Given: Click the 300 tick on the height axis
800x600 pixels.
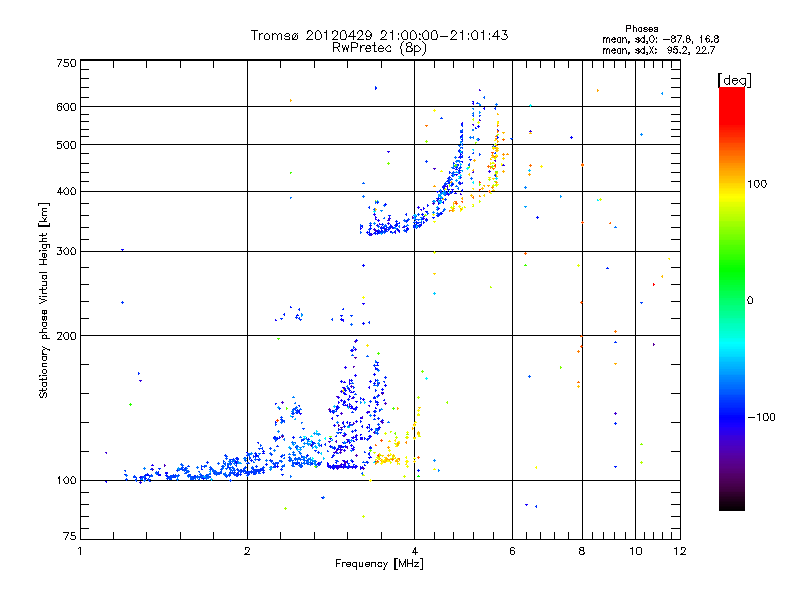Looking at the screenshot, I should (x=66, y=251).
